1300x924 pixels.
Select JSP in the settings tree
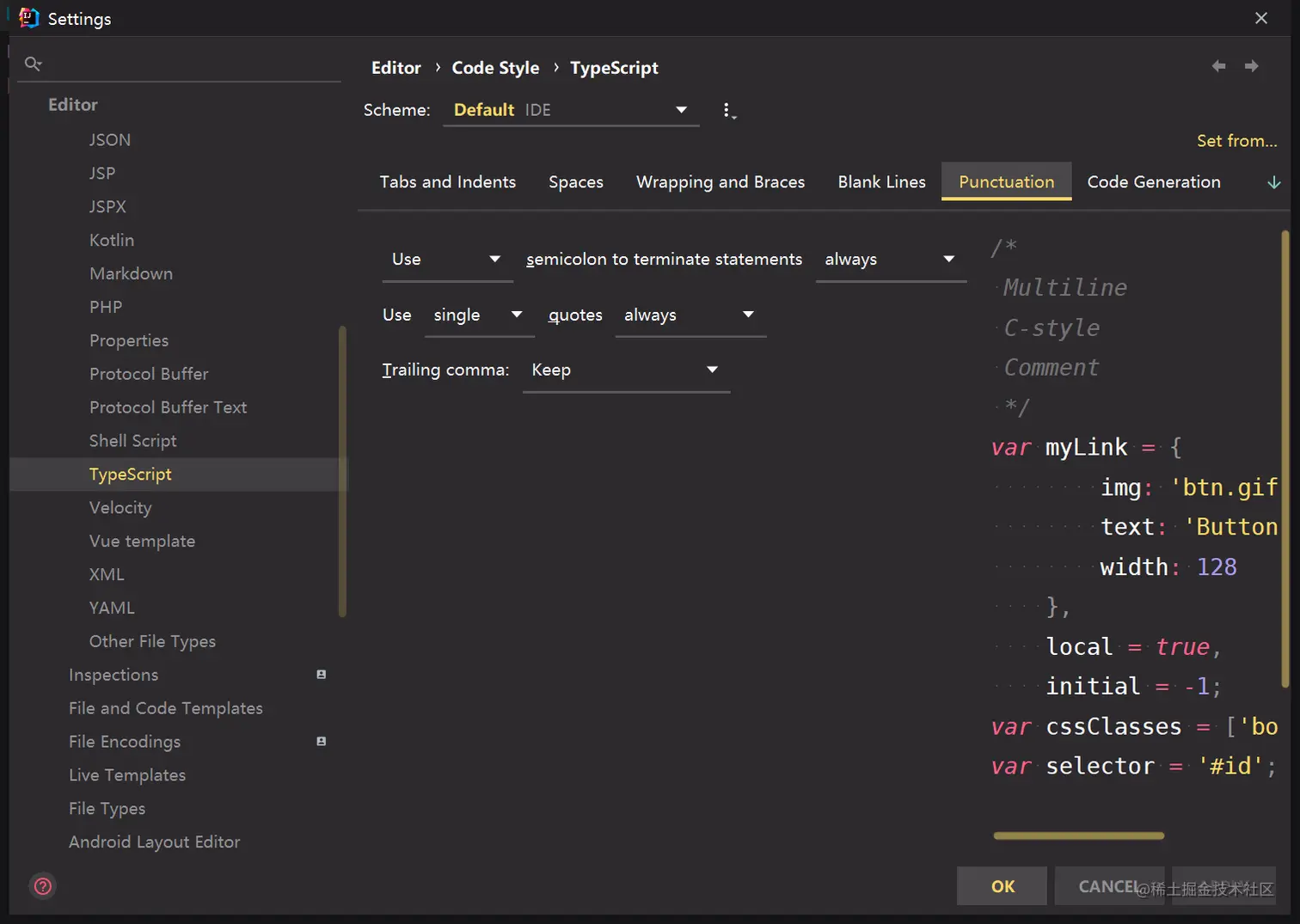[x=102, y=174]
